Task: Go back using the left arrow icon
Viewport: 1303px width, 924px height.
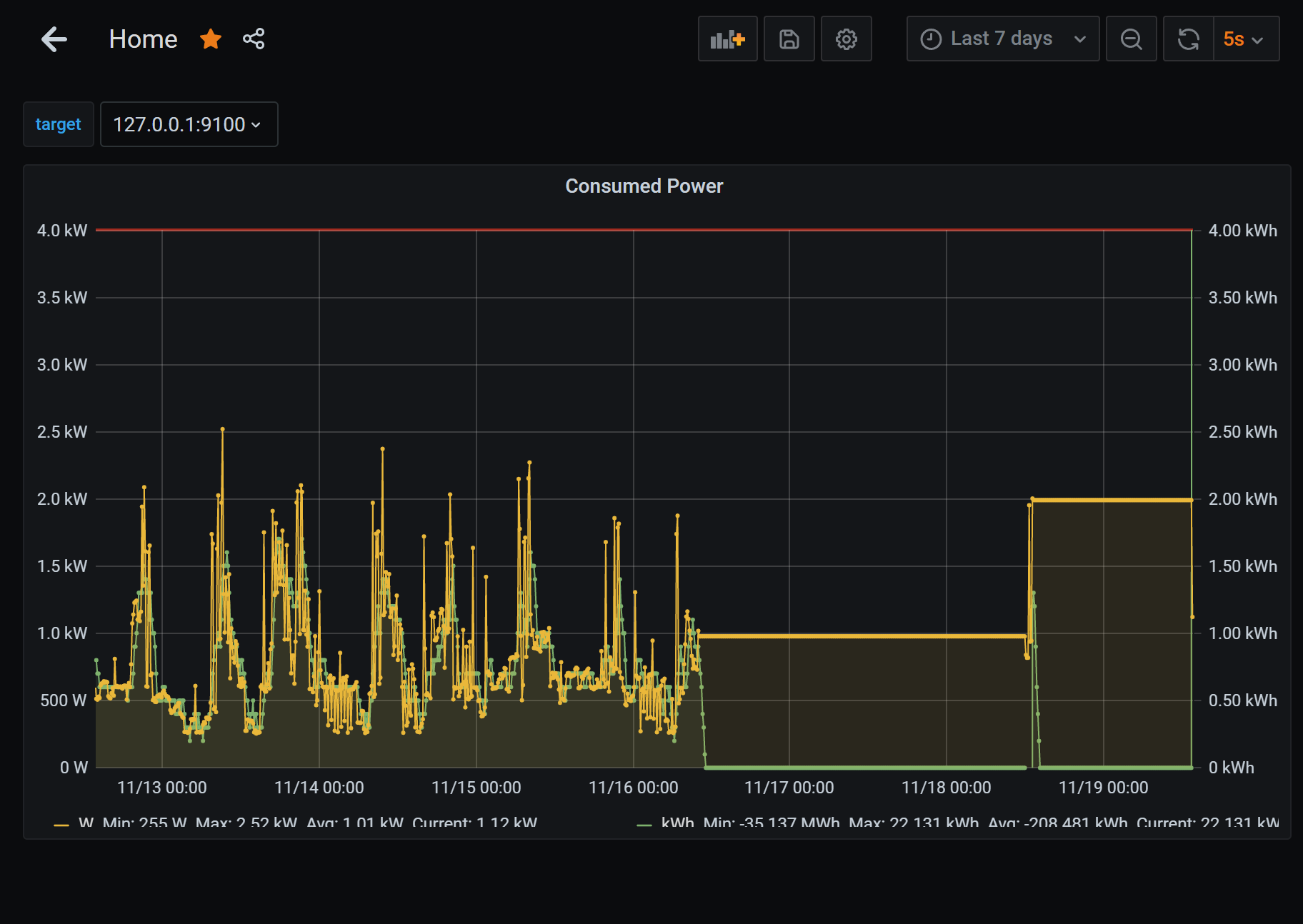Action: click(54, 39)
